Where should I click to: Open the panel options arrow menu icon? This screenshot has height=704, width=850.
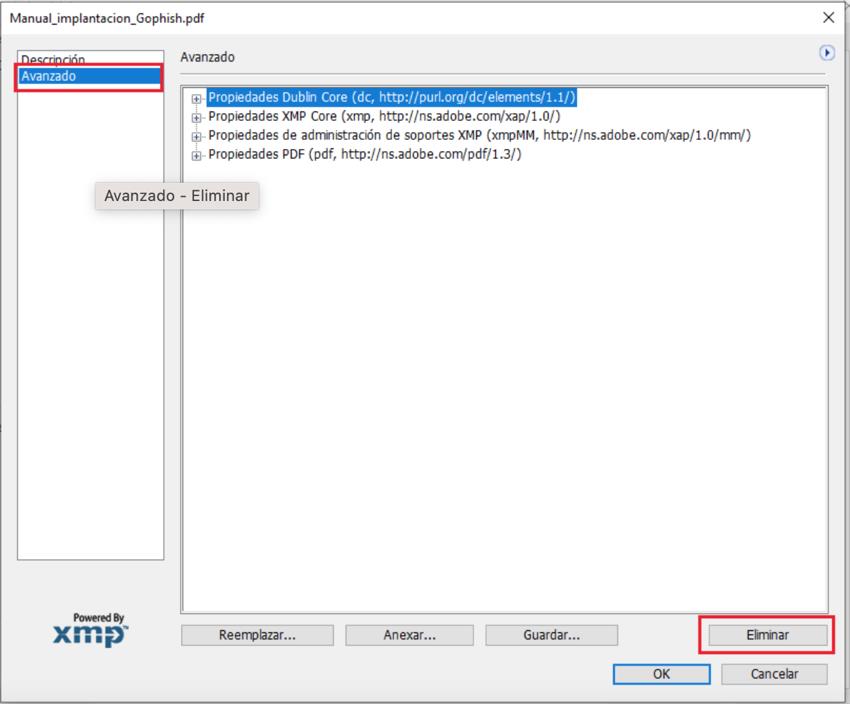pos(826,53)
